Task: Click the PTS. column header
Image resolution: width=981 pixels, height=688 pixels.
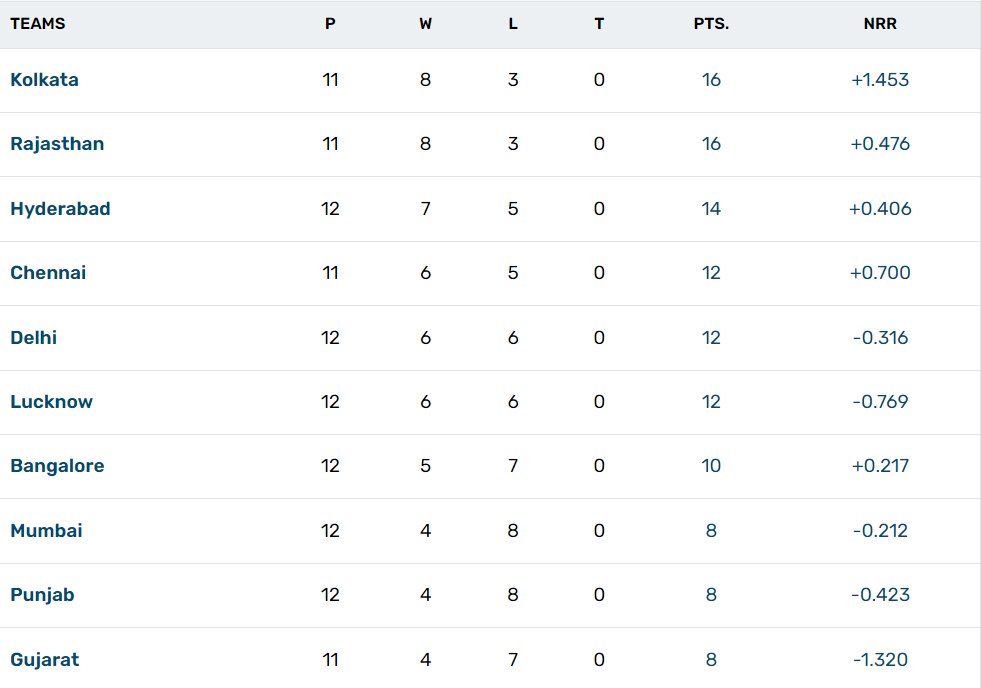Action: click(x=711, y=24)
